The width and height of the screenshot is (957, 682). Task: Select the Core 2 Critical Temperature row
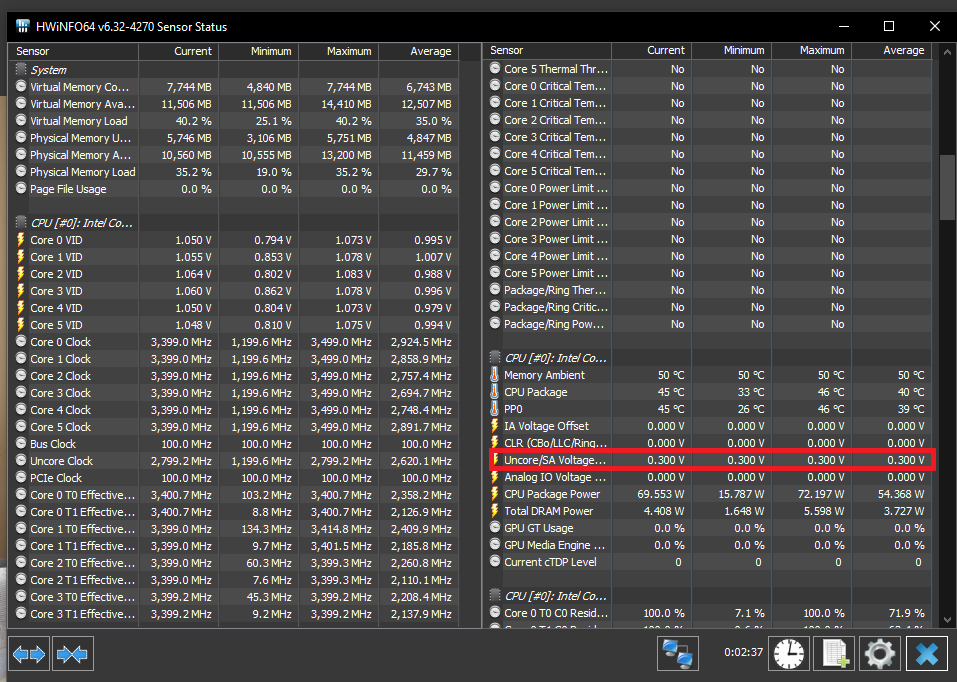[708, 120]
